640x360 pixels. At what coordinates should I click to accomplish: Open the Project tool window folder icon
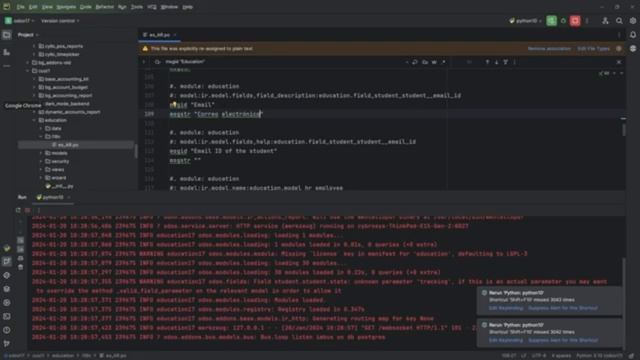click(x=7, y=35)
